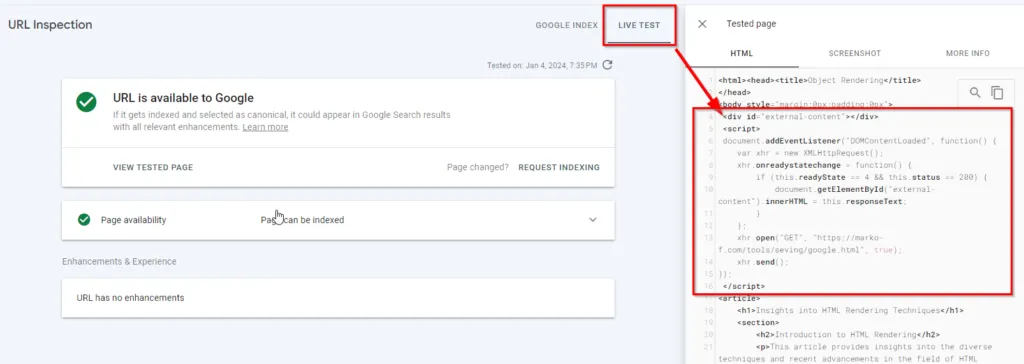This screenshot has width=1024, height=364.
Task: Search within the HTML code
Action: (x=975, y=93)
